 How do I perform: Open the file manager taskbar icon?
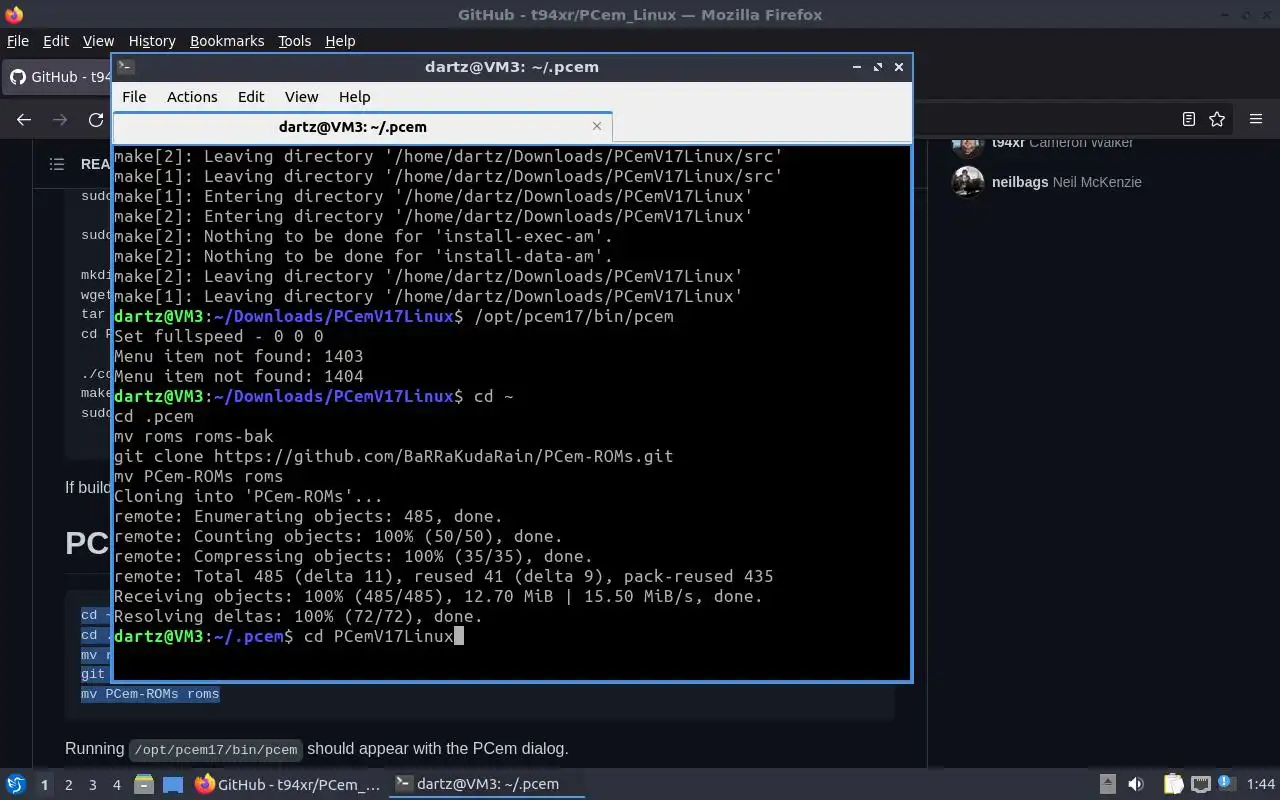[144, 785]
